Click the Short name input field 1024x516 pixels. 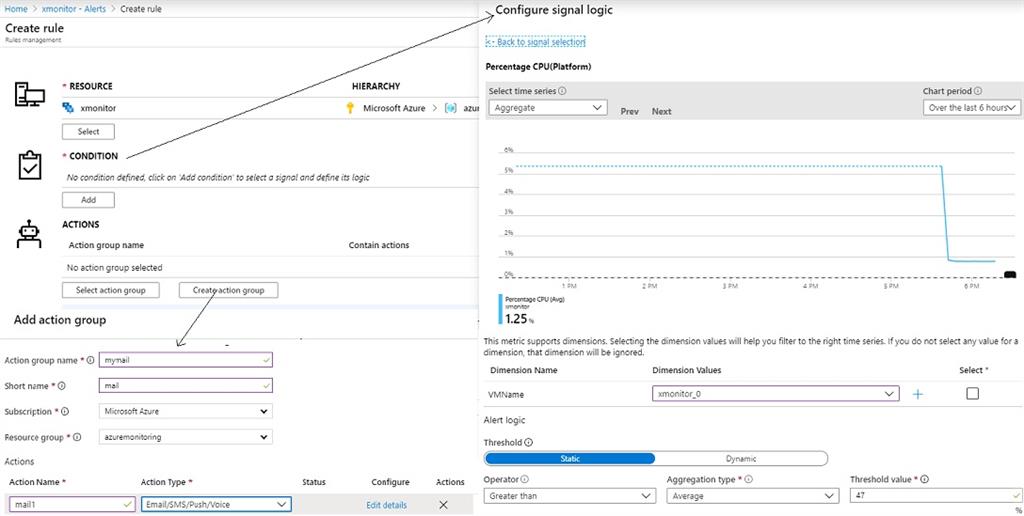[185, 385]
